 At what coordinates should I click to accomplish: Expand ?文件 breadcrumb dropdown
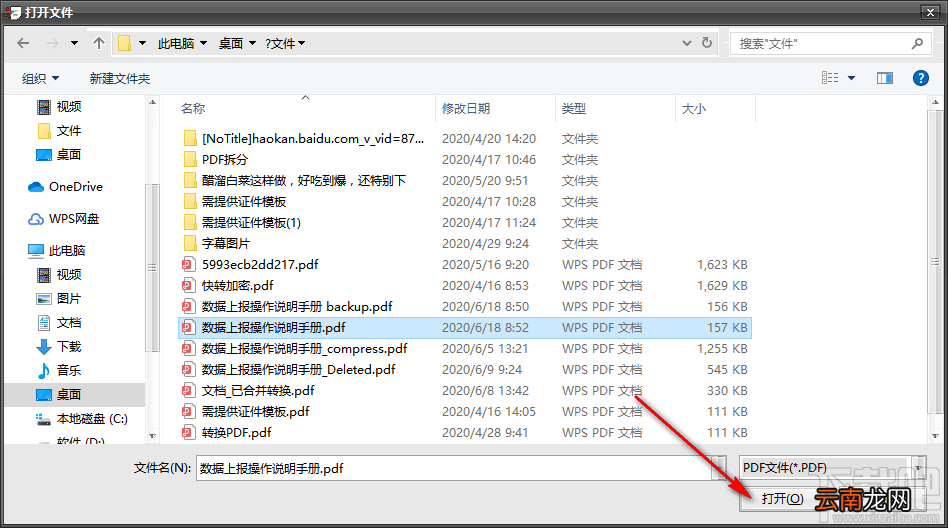[x=302, y=43]
